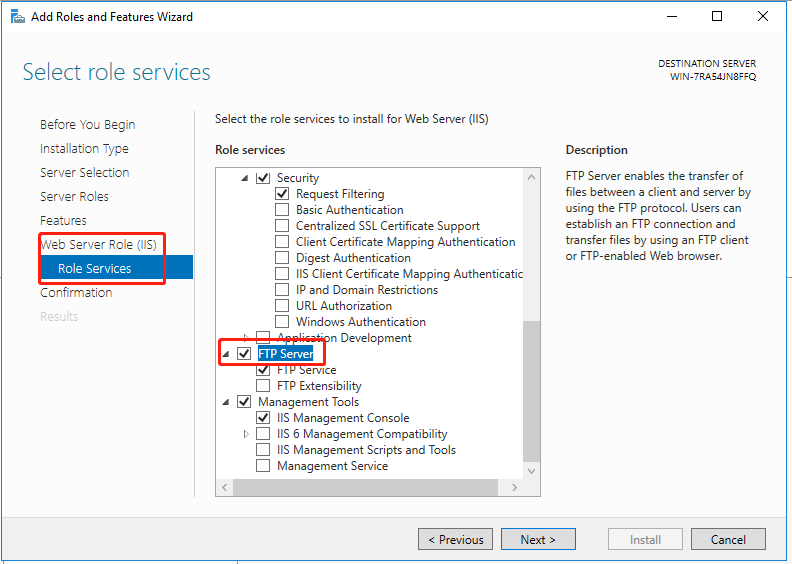Maximize the wizard window
792x564 pixels.
click(x=717, y=16)
